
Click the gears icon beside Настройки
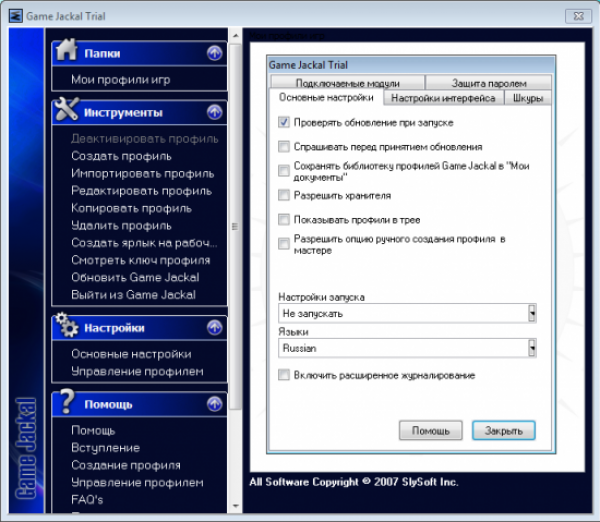point(67,325)
